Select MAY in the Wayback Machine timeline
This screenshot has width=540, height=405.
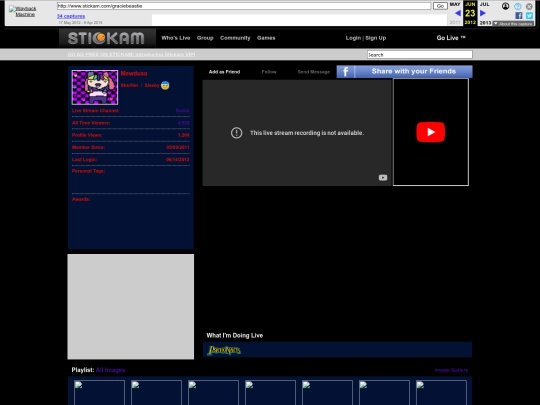pyautogui.click(x=455, y=4)
